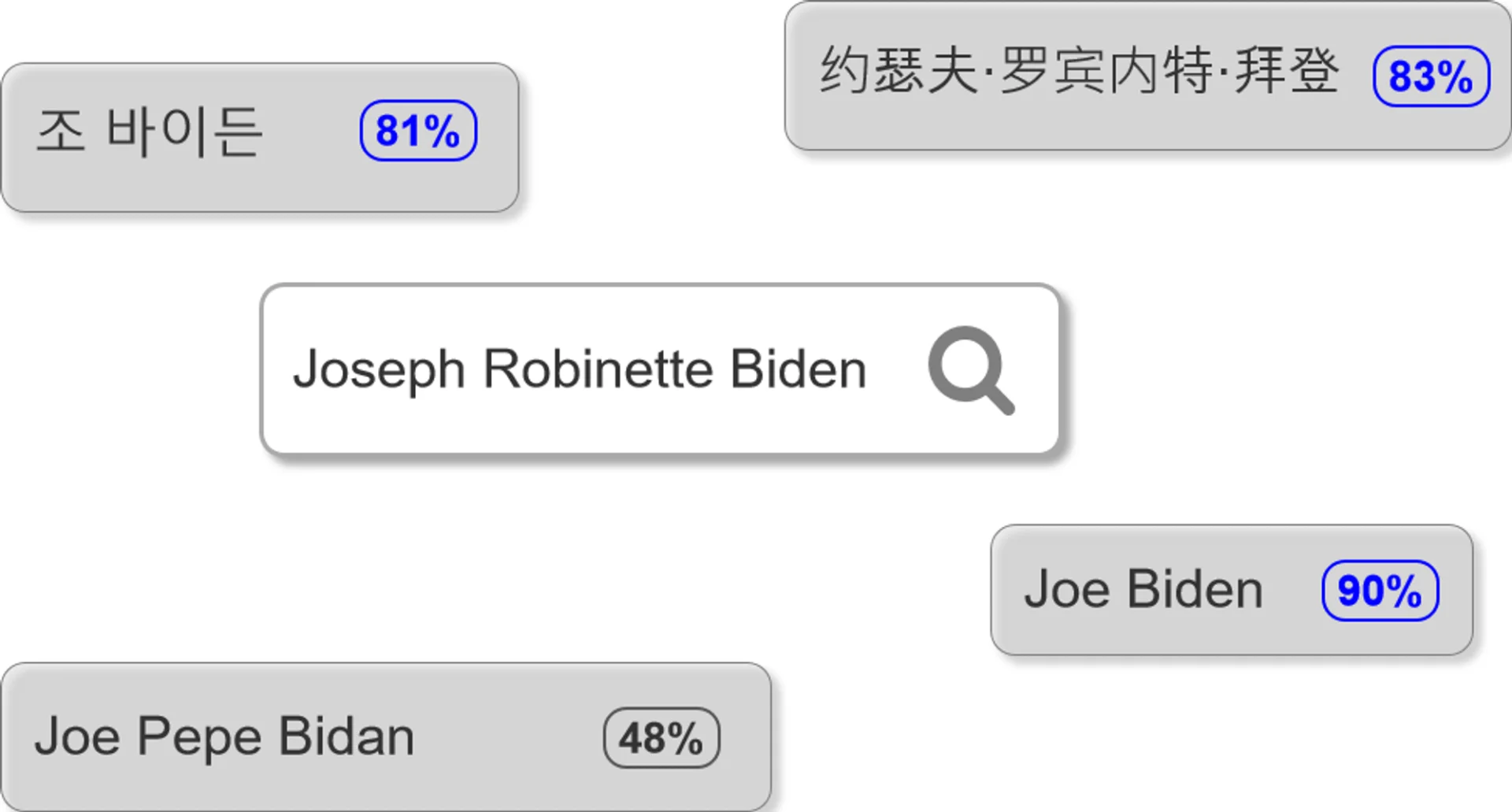Viewport: 1512px width, 812px height.
Task: Click the 83% match badge
Action: (x=1431, y=76)
